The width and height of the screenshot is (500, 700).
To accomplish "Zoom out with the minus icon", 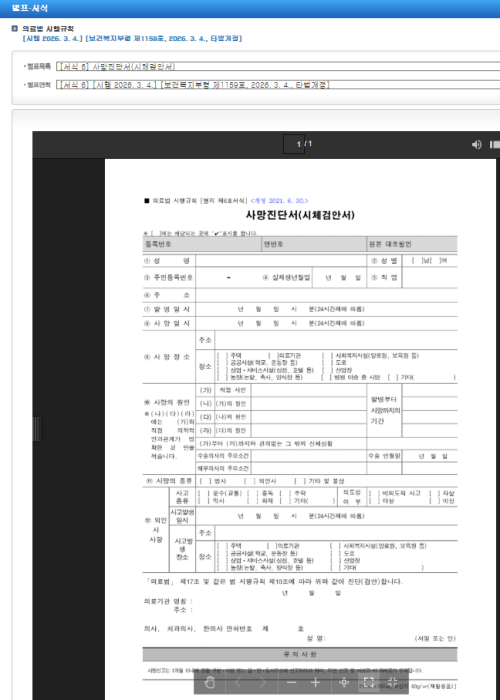I will click(x=292, y=683).
